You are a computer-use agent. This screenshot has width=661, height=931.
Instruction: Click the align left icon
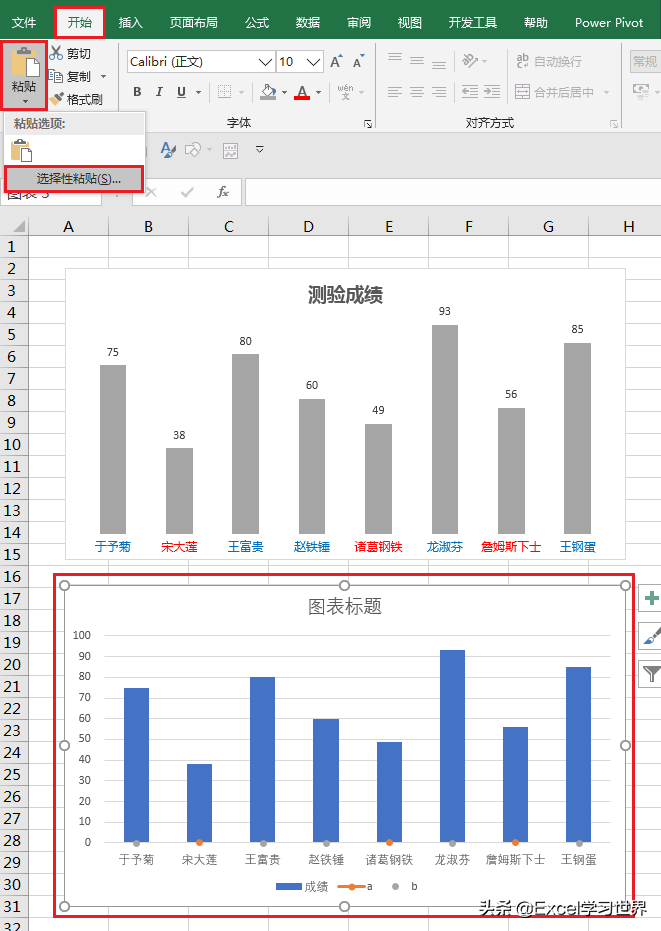coord(395,91)
